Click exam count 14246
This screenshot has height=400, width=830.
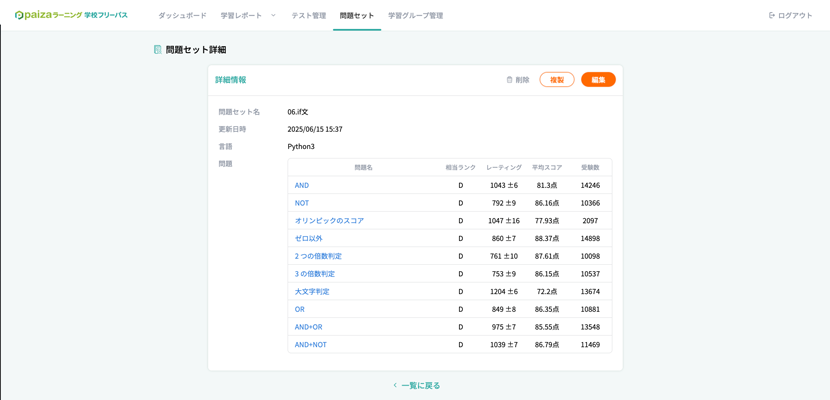pos(590,185)
